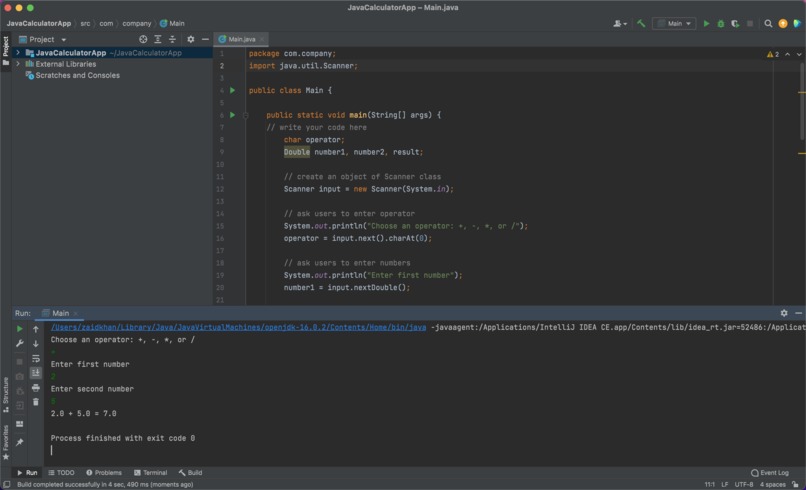The width and height of the screenshot is (806, 490).
Task: Toggle the Favorites side tool window
Action: pos(6,442)
